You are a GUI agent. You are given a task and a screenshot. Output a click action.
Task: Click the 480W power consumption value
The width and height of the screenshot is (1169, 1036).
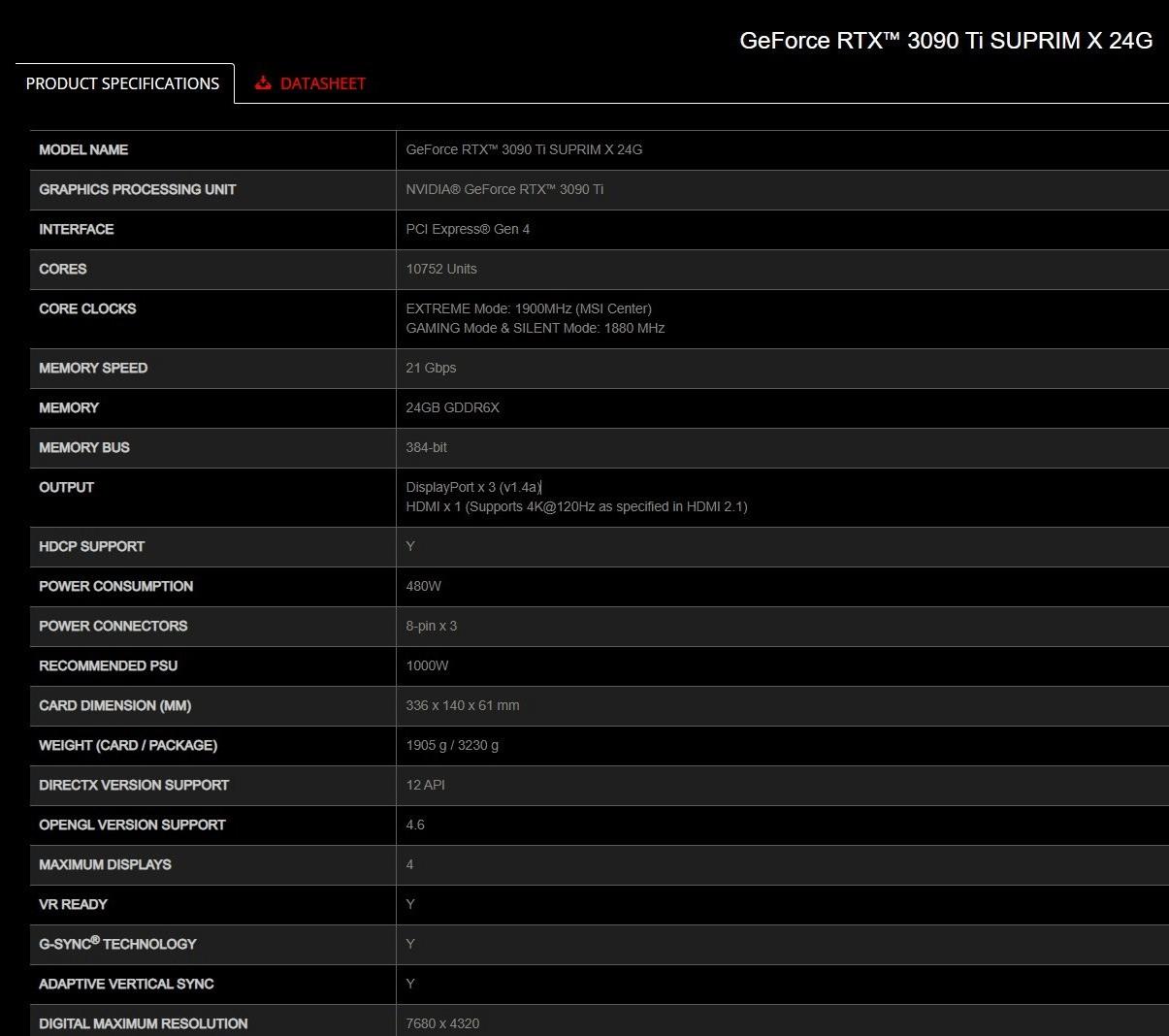pyautogui.click(x=424, y=586)
